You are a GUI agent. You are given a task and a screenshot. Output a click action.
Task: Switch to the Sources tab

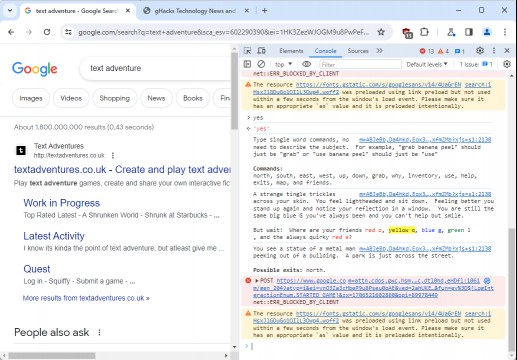click(x=358, y=51)
